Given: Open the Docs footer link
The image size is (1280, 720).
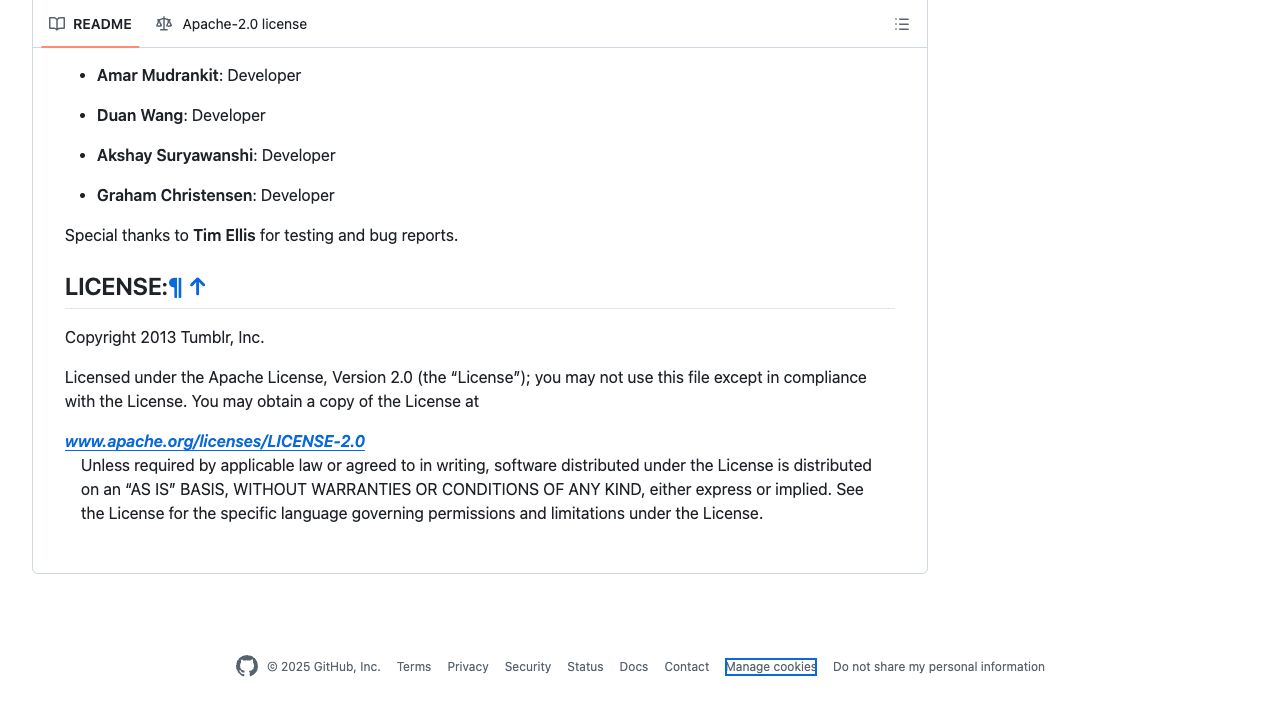Looking at the screenshot, I should (x=634, y=667).
